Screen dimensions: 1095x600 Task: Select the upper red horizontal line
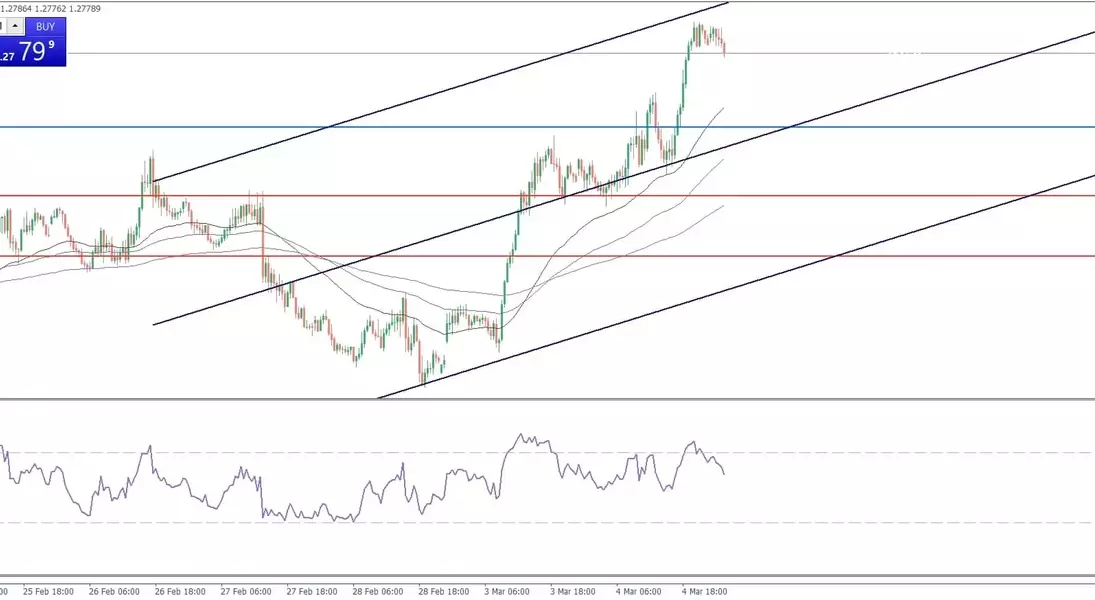(x=400, y=196)
